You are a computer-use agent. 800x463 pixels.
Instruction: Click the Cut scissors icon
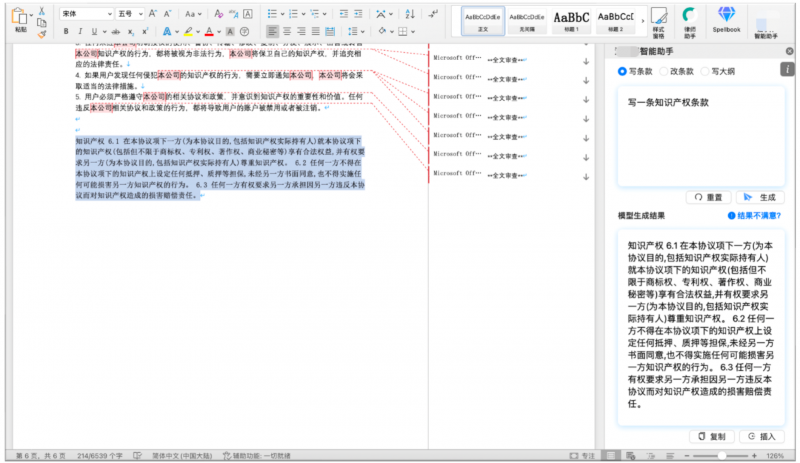[42, 11]
